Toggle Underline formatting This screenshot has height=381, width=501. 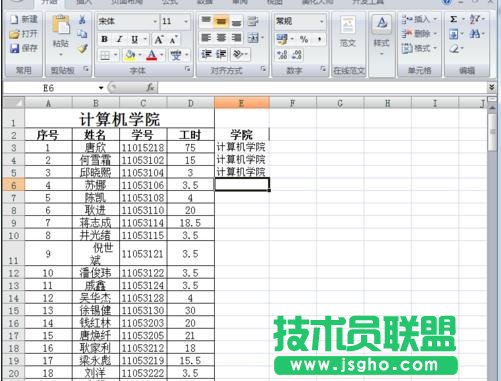135,39
